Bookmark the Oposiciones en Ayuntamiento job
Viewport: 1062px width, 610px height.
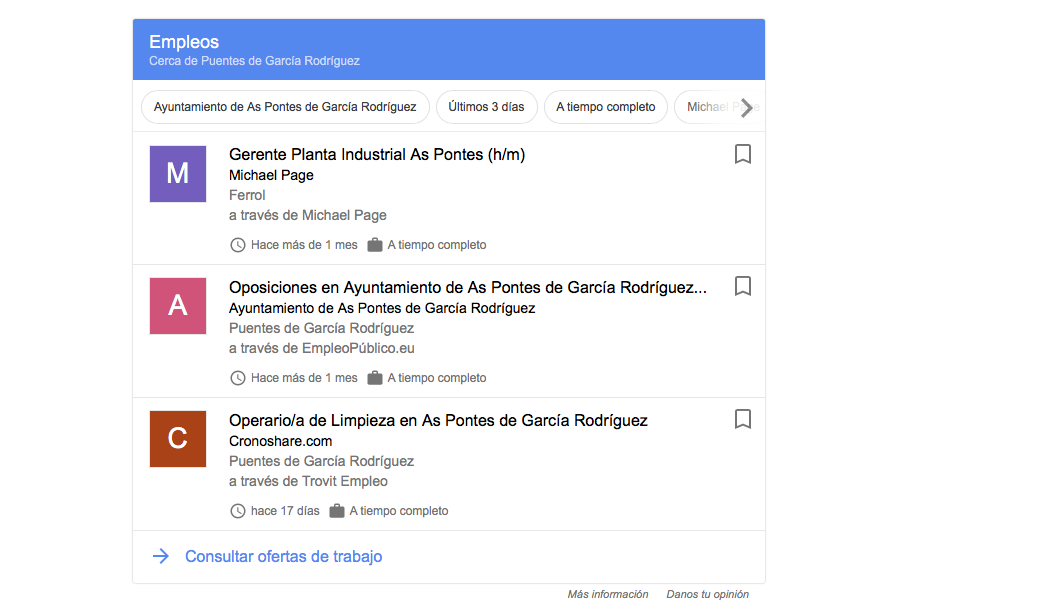pyautogui.click(x=742, y=286)
